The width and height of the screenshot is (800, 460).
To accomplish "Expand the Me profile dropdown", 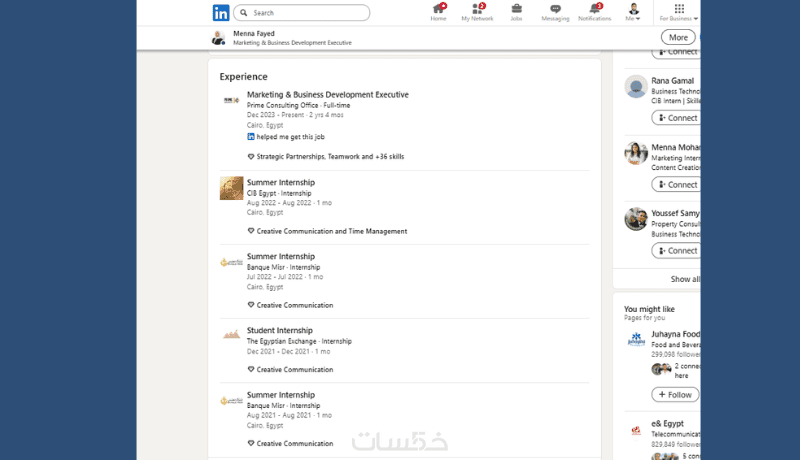I will pyautogui.click(x=633, y=12).
